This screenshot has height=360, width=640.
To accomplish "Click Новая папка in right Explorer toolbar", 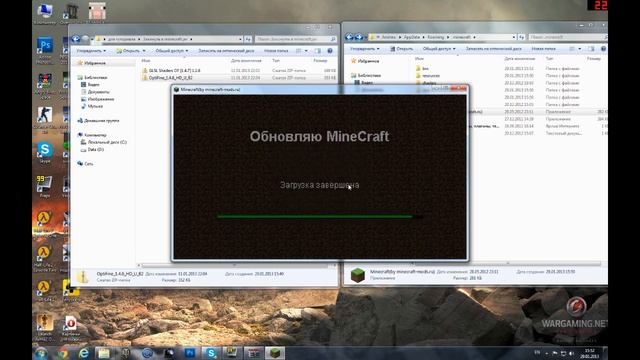I will [x=543, y=49].
